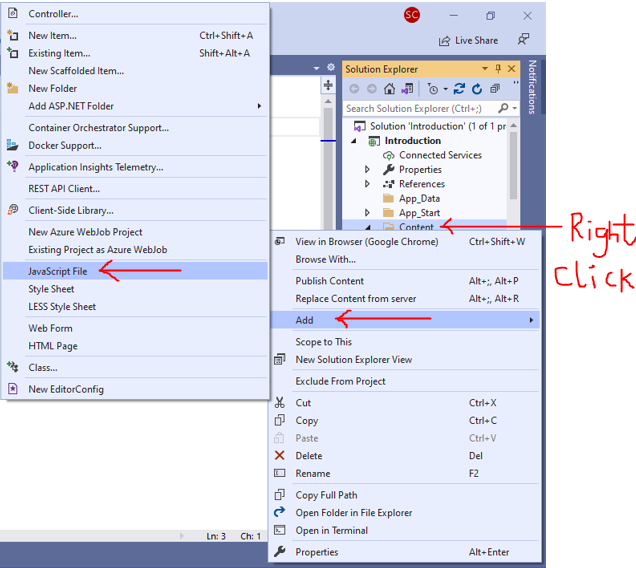Click the Controller... item icon
Image resolution: width=636 pixels, height=568 pixels.
[13, 13]
